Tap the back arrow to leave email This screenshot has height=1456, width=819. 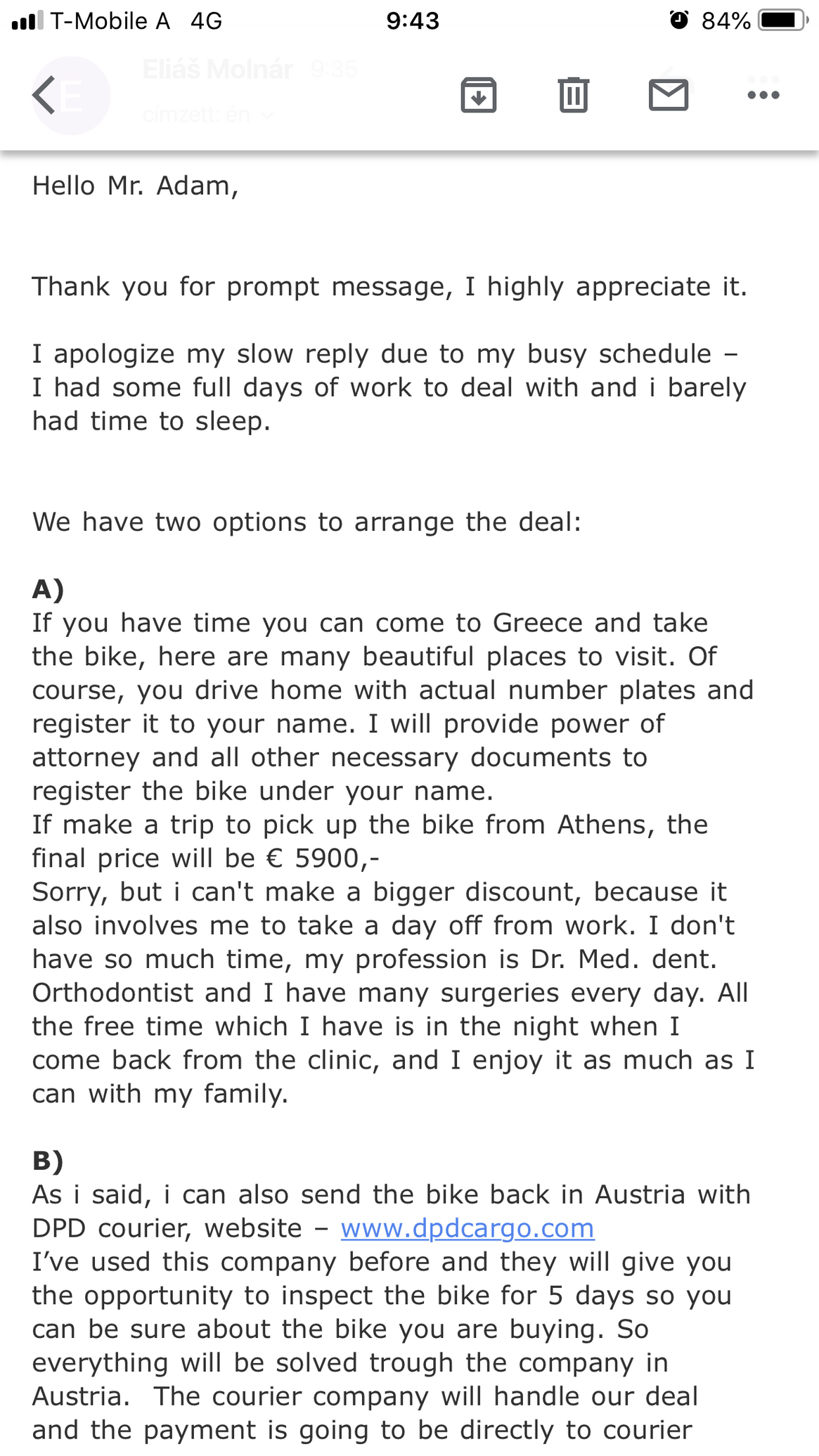click(x=44, y=95)
